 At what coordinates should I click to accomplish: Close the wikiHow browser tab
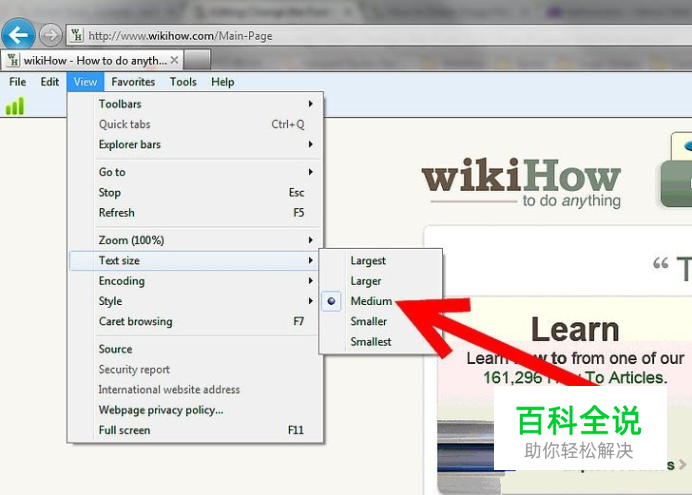(174, 60)
